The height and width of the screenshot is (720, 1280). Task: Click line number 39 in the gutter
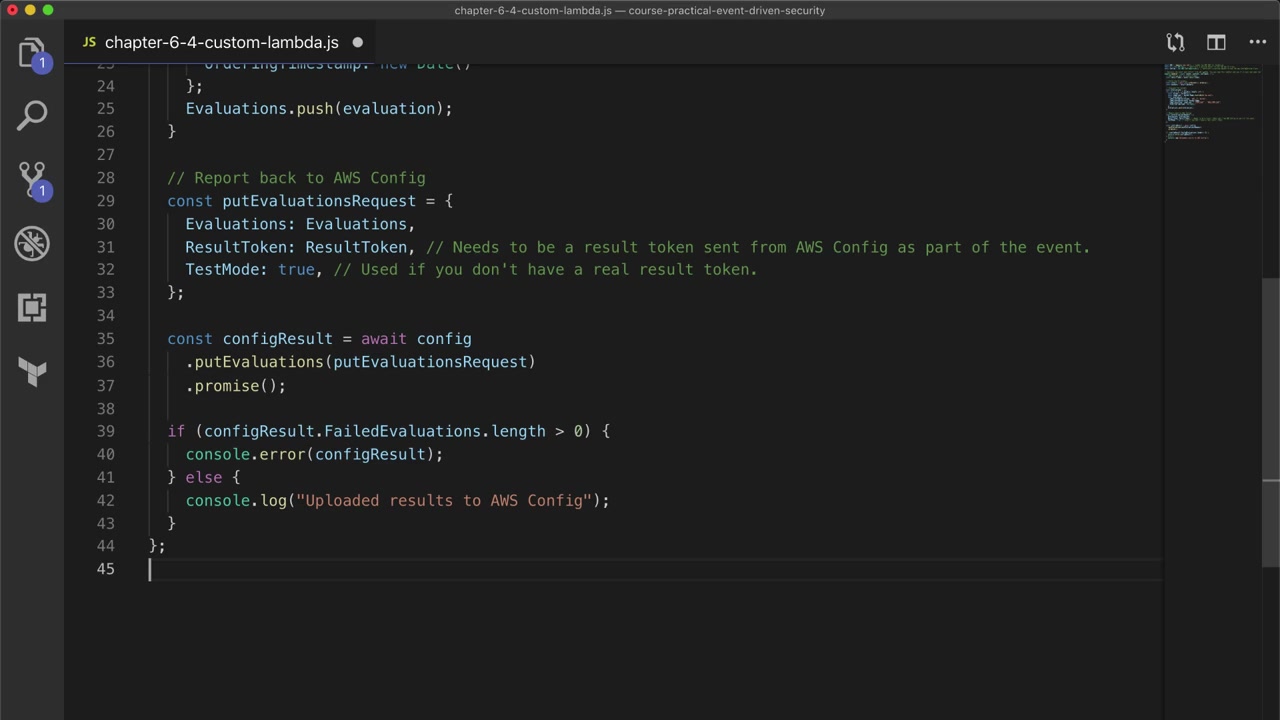point(105,431)
